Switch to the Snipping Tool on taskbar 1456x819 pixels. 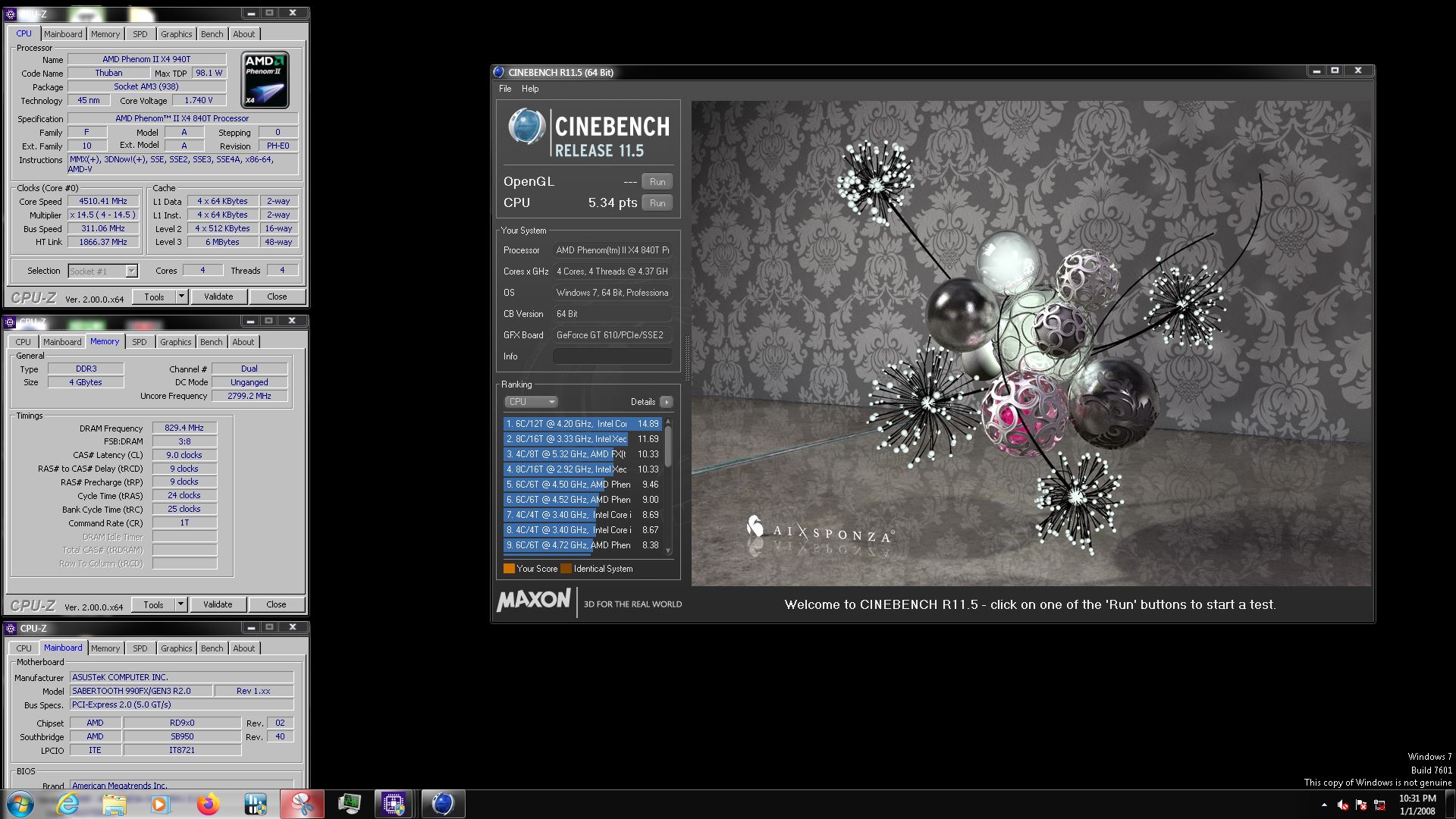pyautogui.click(x=303, y=804)
